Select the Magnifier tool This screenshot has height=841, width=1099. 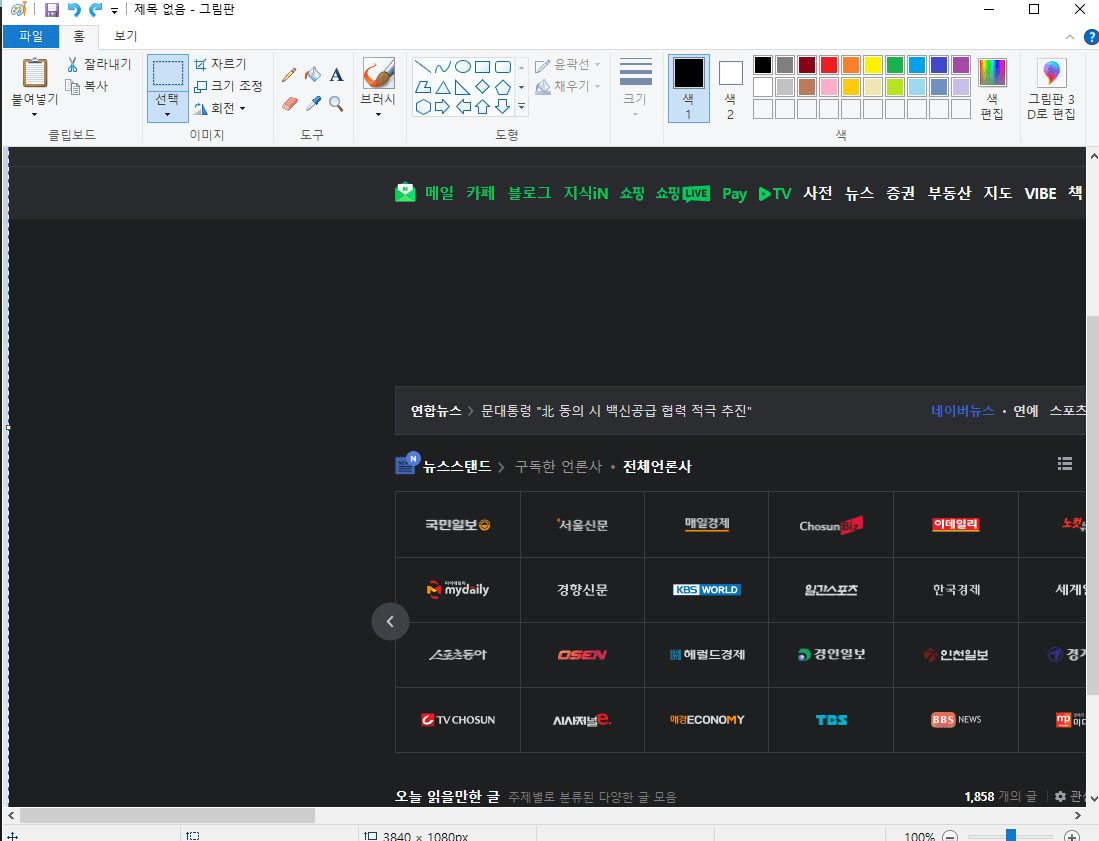tap(336, 103)
